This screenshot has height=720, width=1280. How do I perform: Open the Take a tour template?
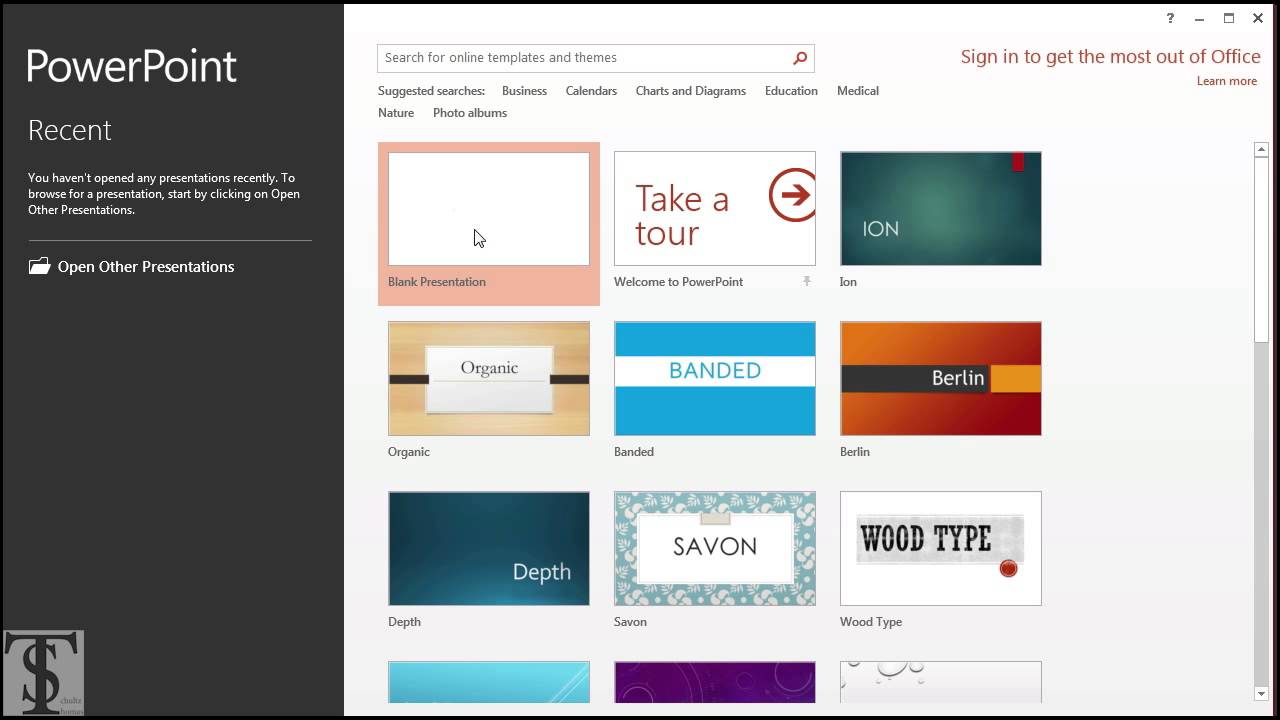click(x=715, y=209)
